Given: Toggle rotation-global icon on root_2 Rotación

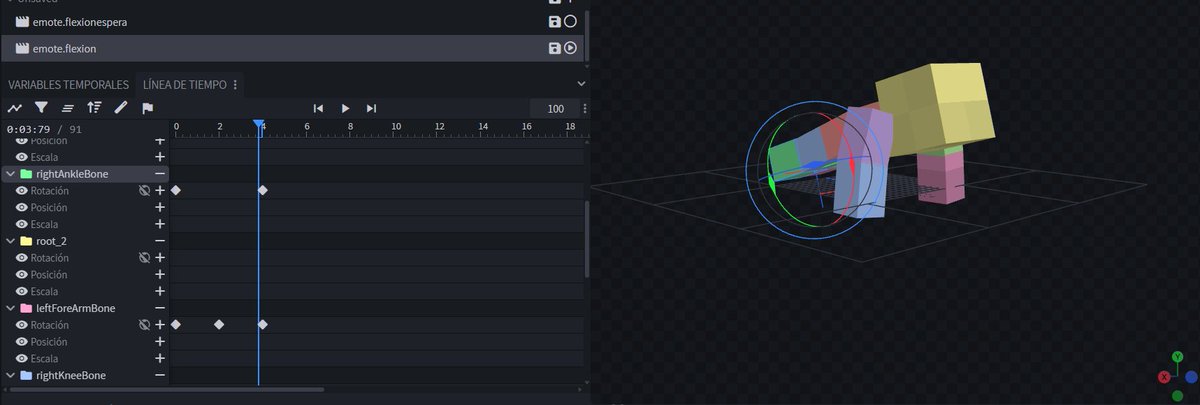Looking at the screenshot, I should coord(144,258).
